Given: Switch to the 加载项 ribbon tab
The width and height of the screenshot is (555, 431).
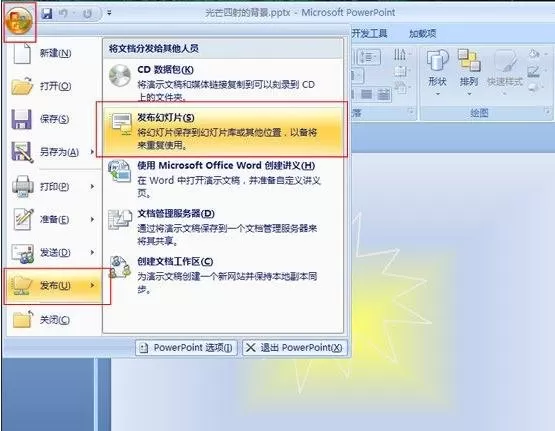Looking at the screenshot, I should click(x=423, y=34).
